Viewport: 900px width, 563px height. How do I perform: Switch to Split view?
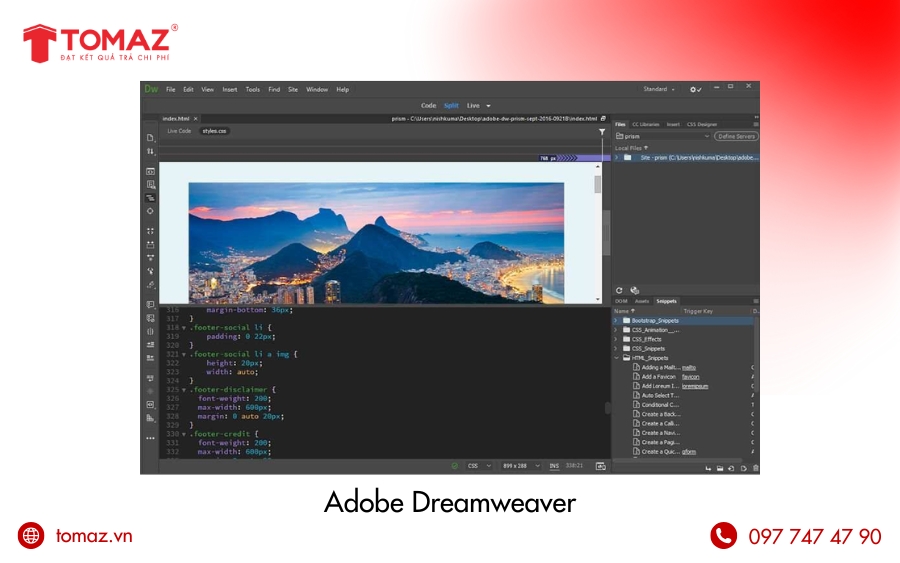pyautogui.click(x=451, y=105)
